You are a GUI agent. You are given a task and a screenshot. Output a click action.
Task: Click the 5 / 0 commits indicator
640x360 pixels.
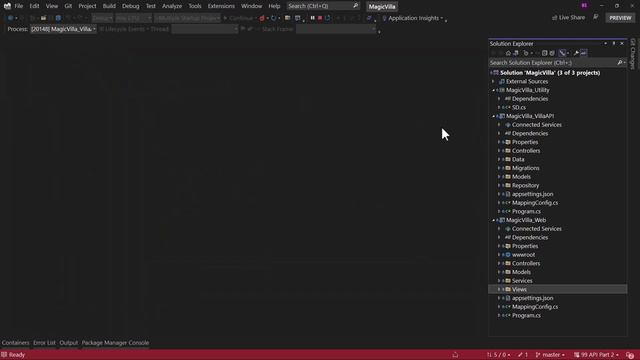point(498,355)
